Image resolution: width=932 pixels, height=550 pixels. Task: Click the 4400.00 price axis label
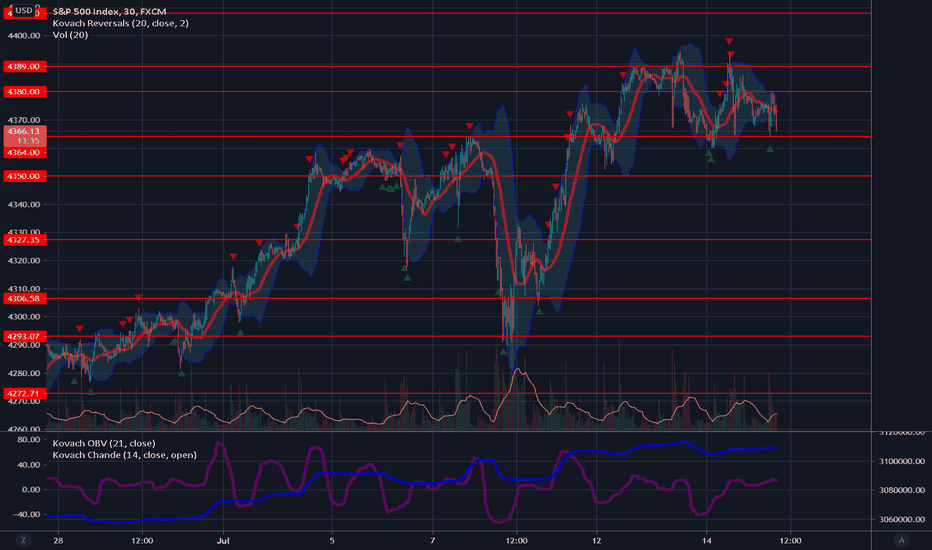tap(24, 36)
